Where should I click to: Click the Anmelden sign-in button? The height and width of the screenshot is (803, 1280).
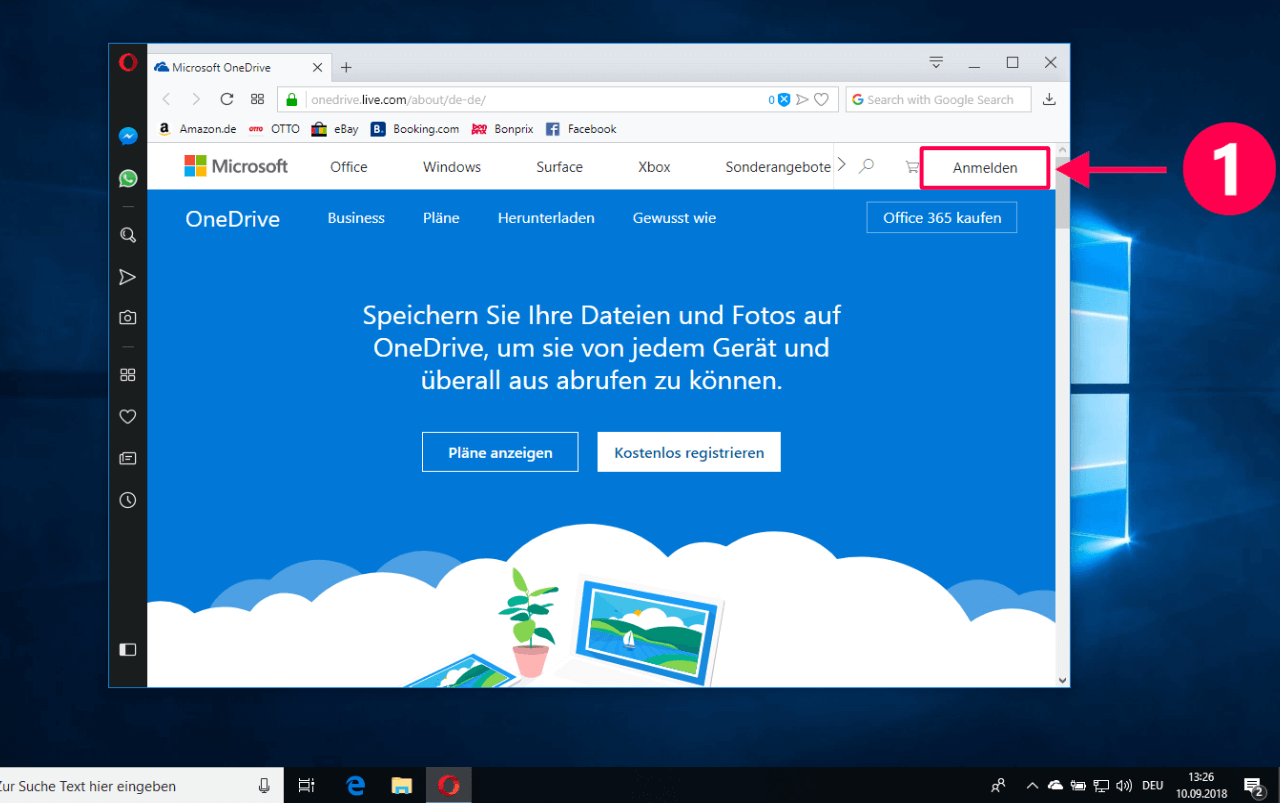[985, 168]
